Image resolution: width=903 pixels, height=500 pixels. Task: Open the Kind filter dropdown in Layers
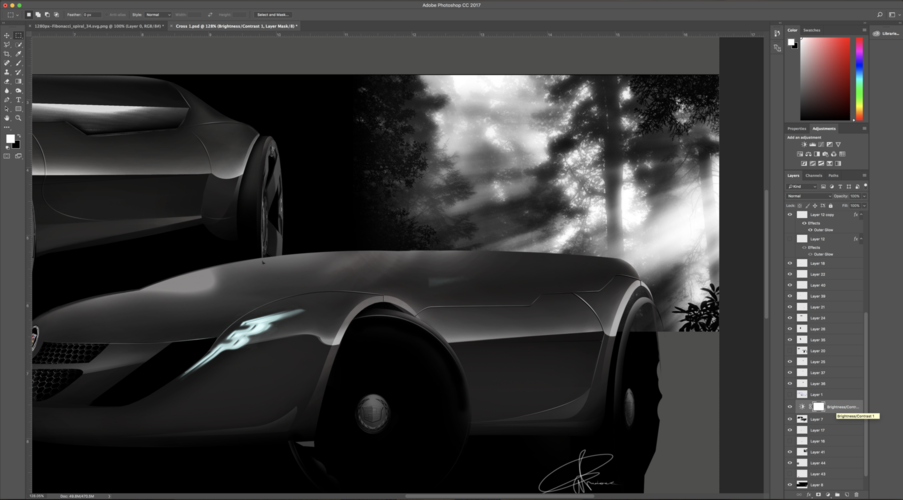pyautogui.click(x=802, y=187)
